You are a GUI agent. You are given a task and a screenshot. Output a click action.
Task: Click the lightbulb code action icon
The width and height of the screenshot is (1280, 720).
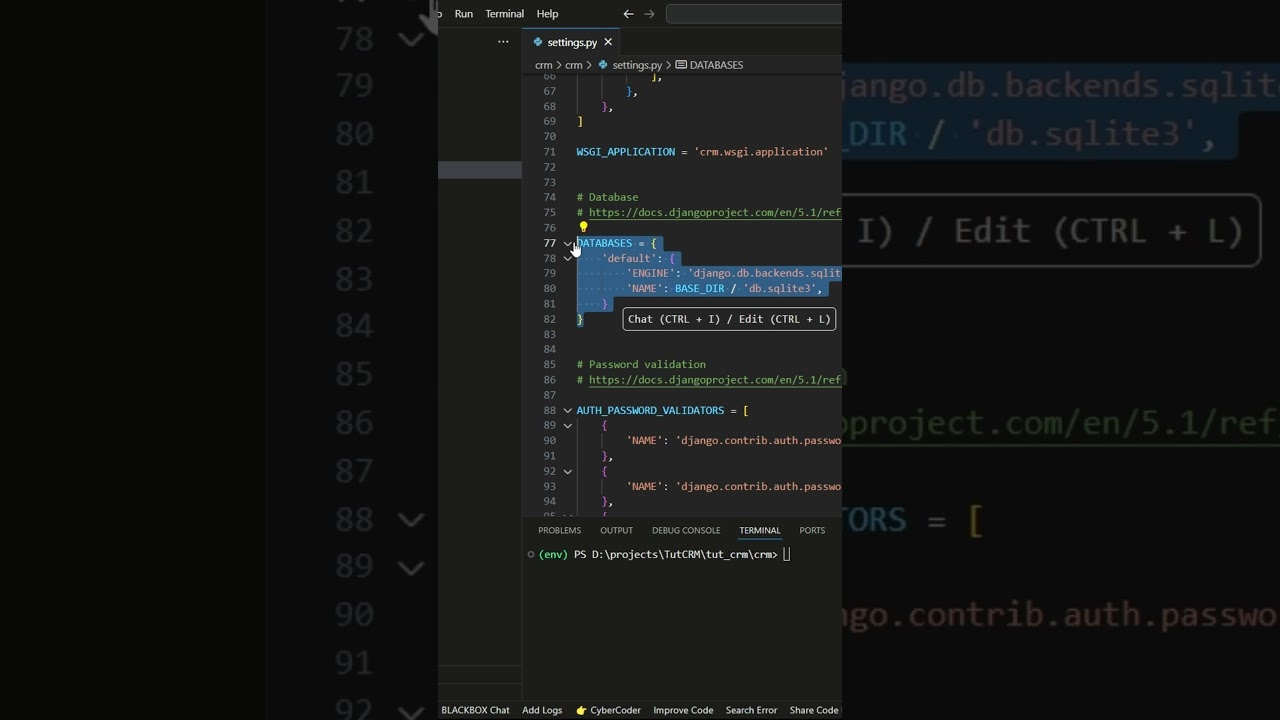pos(584,228)
